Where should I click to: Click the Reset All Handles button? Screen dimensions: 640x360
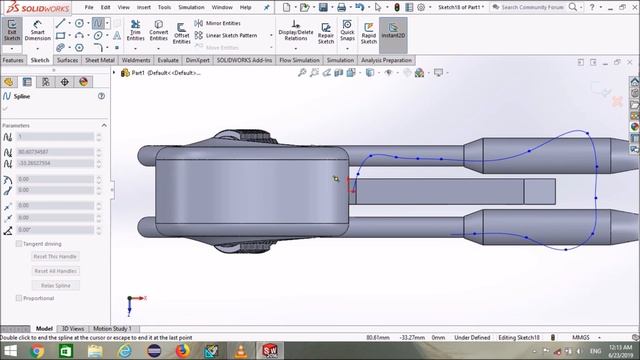[x=55, y=271]
